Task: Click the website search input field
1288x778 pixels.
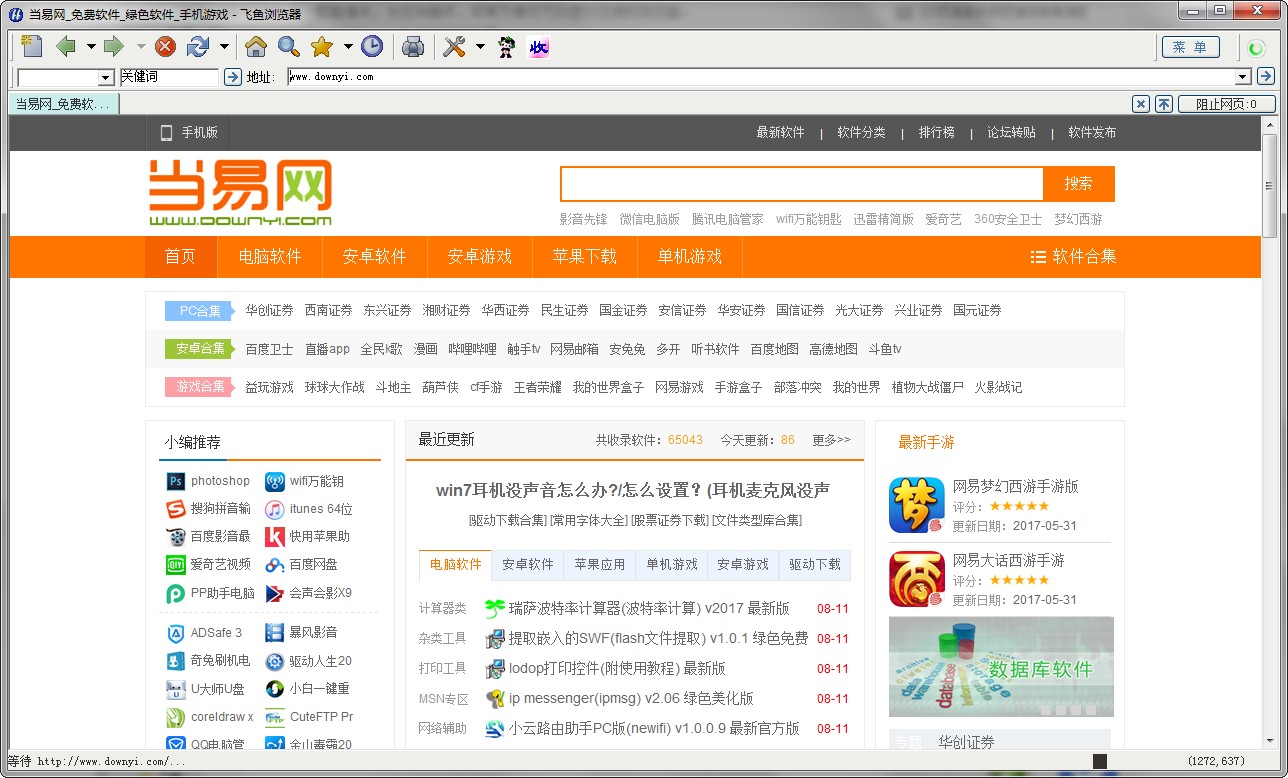Action: coord(801,184)
